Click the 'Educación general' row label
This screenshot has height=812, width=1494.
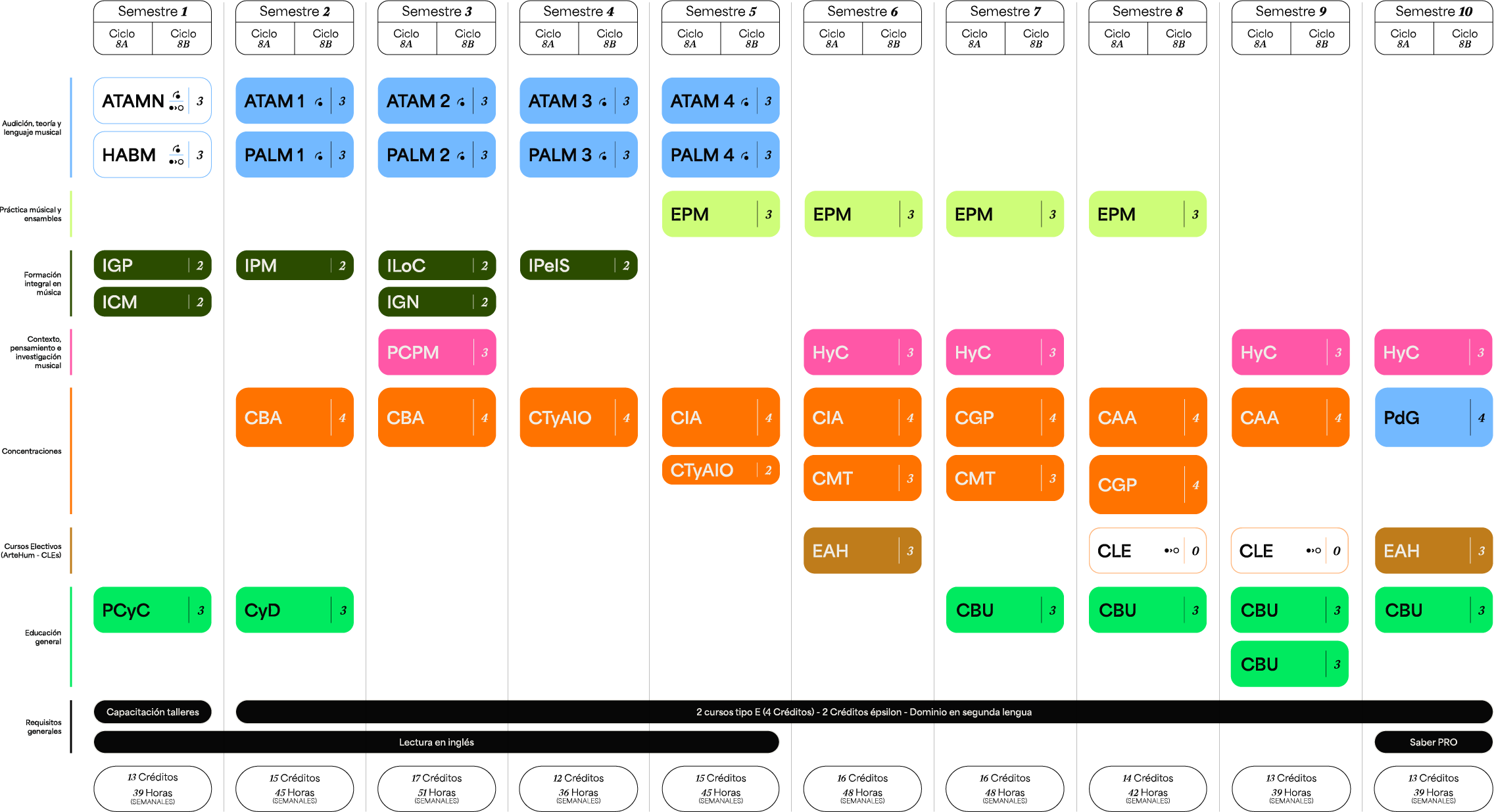click(x=43, y=637)
